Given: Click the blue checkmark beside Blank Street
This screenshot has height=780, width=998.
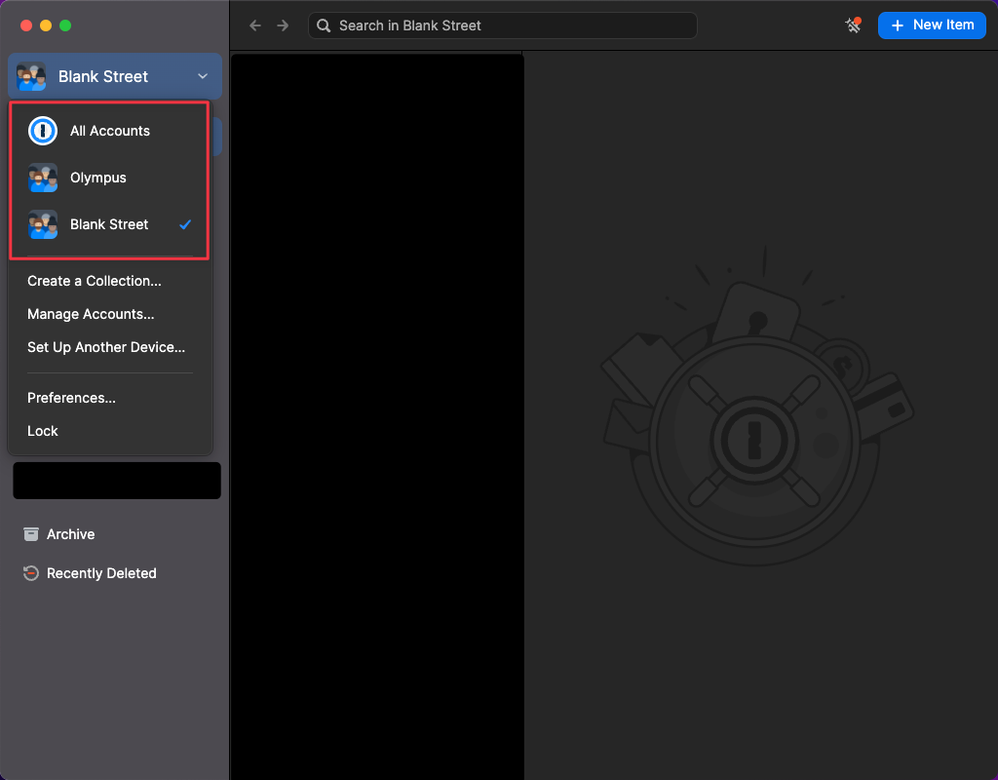Looking at the screenshot, I should click(185, 224).
